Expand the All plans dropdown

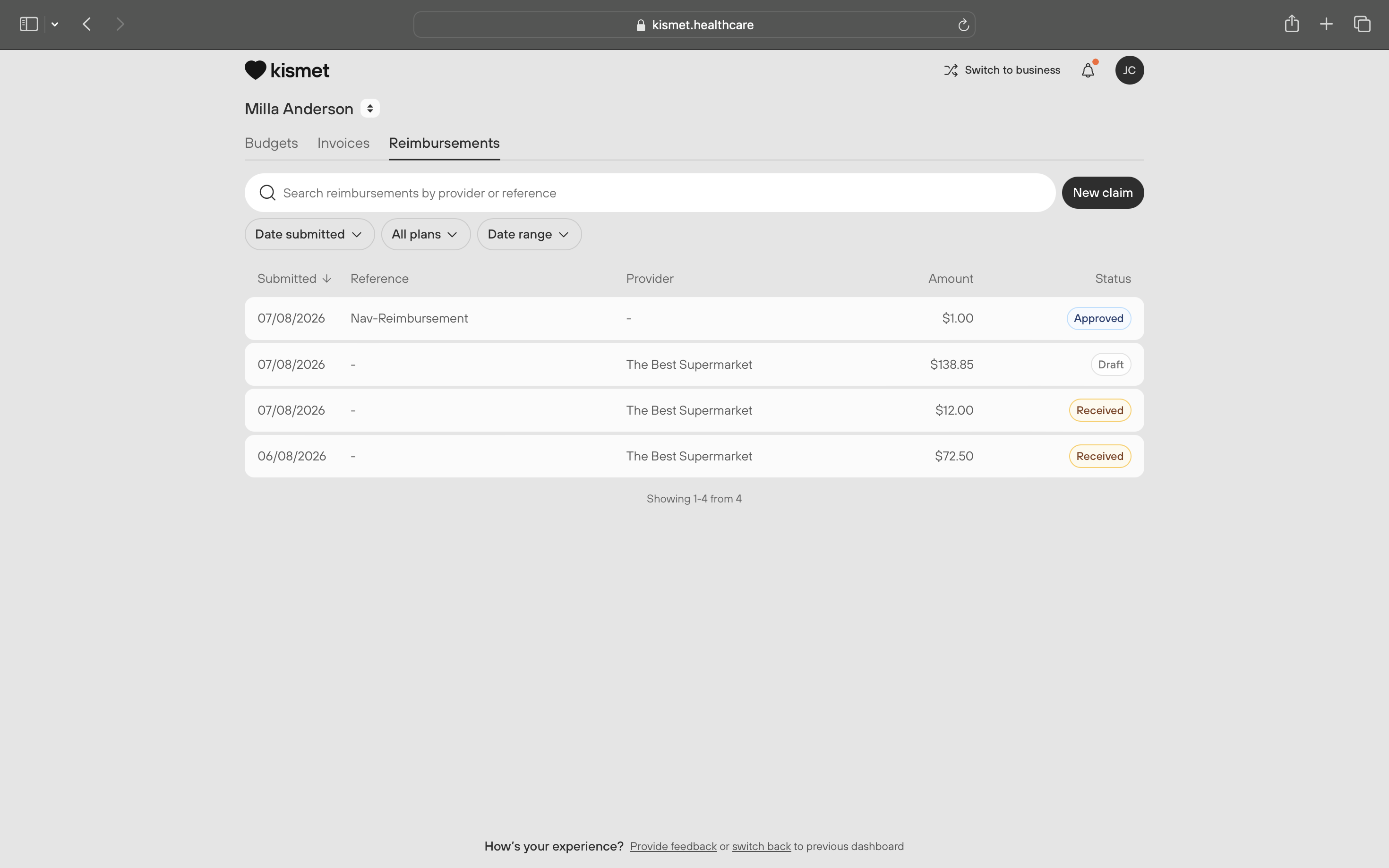click(x=426, y=234)
